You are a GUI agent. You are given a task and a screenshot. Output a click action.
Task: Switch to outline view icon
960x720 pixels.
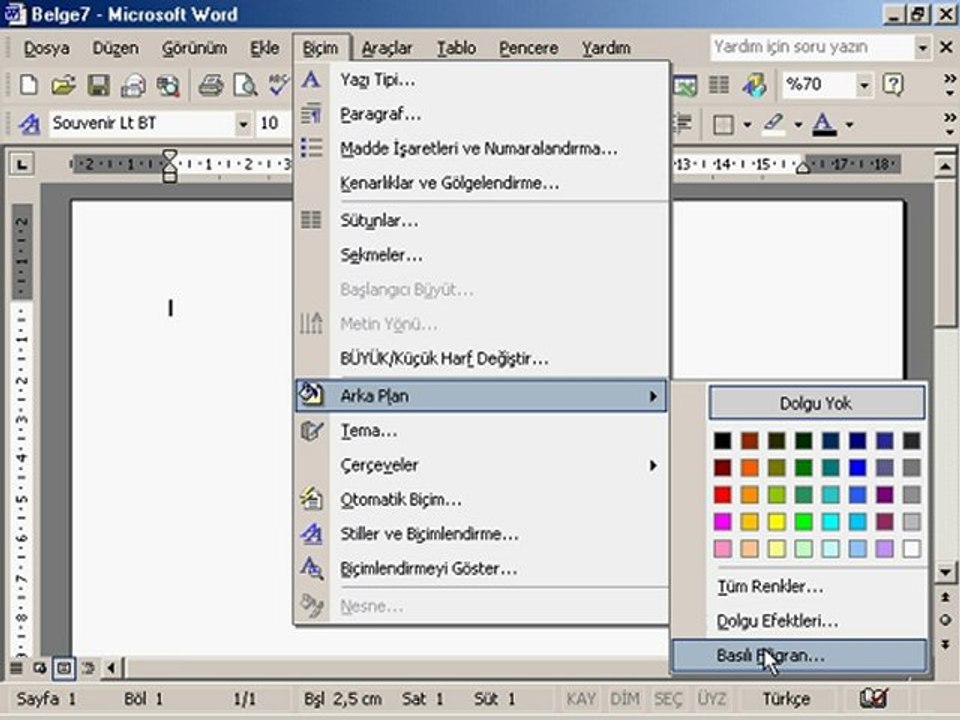click(x=88, y=667)
